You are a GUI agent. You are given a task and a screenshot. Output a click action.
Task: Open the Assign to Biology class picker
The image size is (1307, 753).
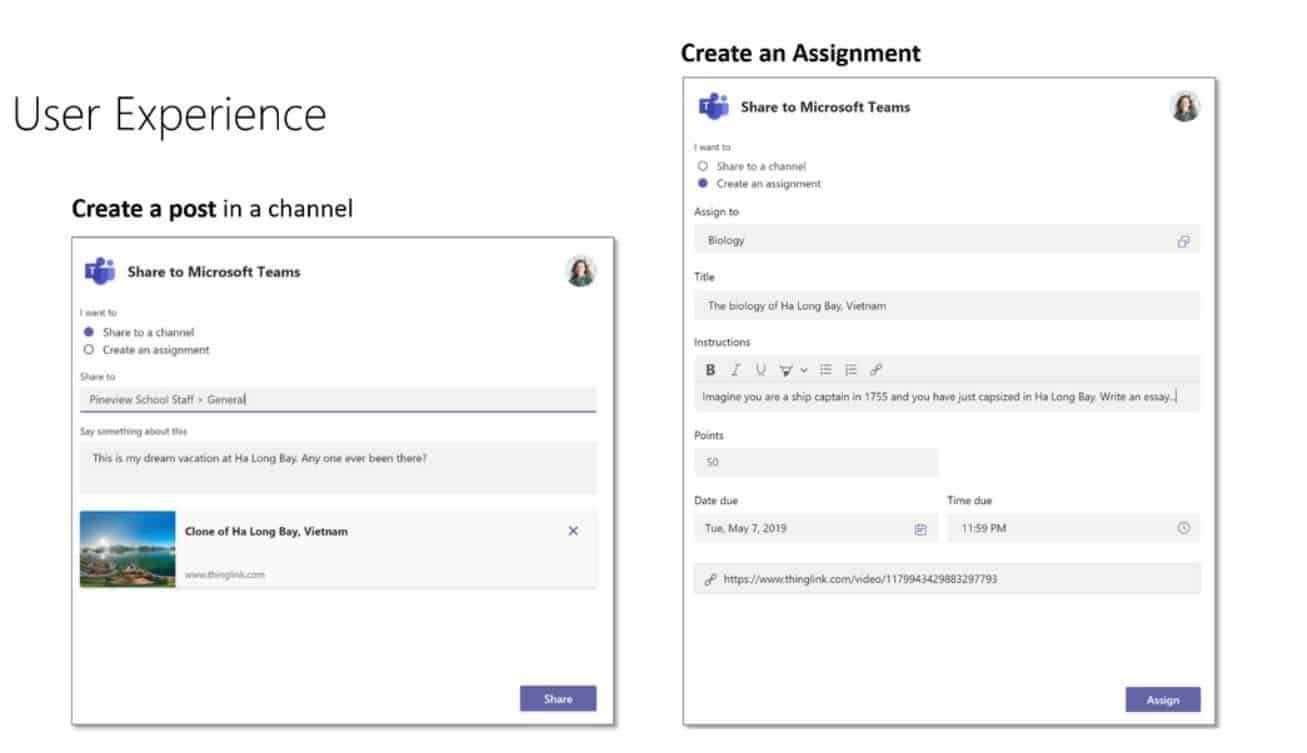point(946,240)
